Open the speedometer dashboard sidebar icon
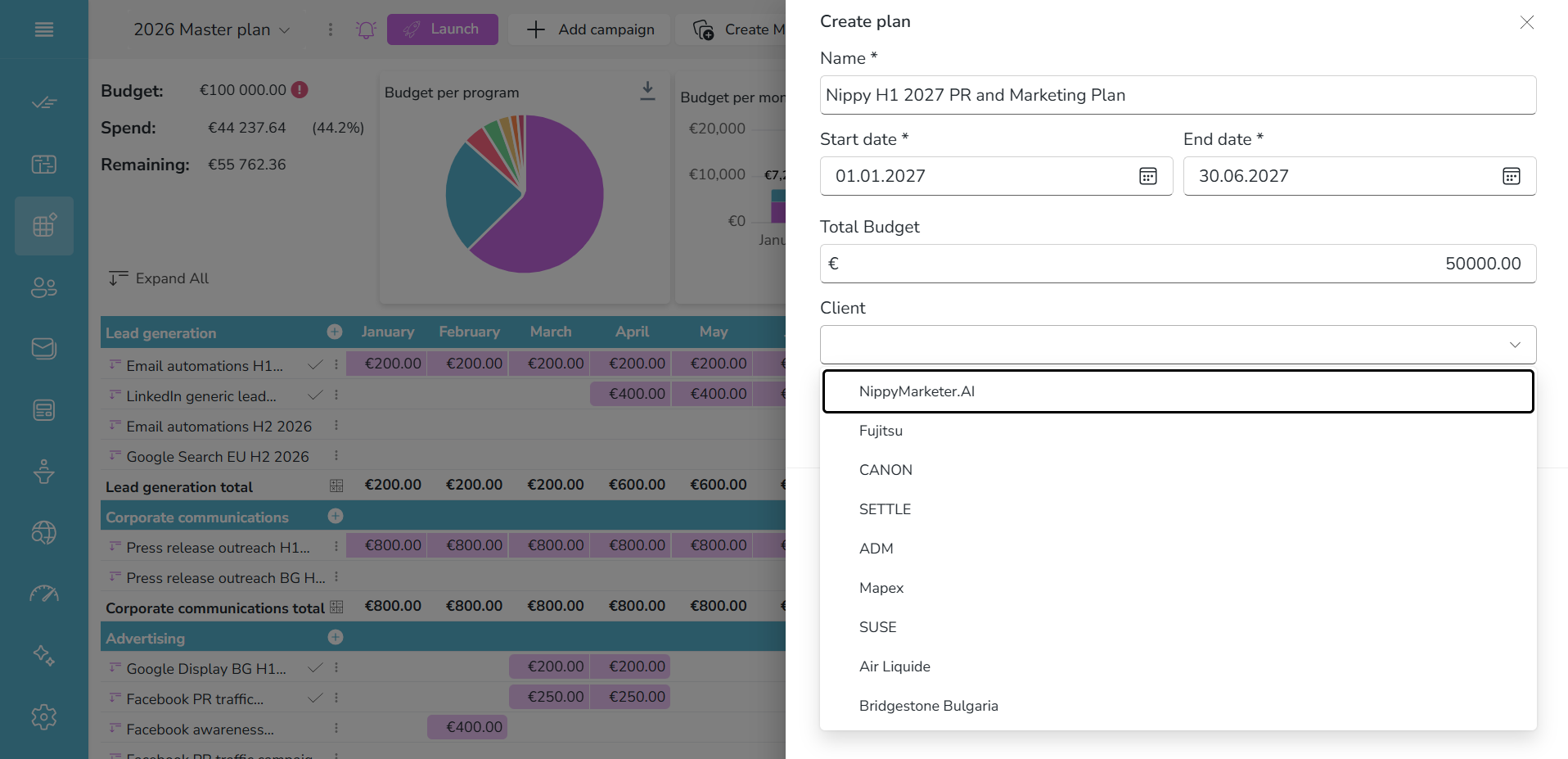This screenshot has height=759, width=1568. coord(44,594)
